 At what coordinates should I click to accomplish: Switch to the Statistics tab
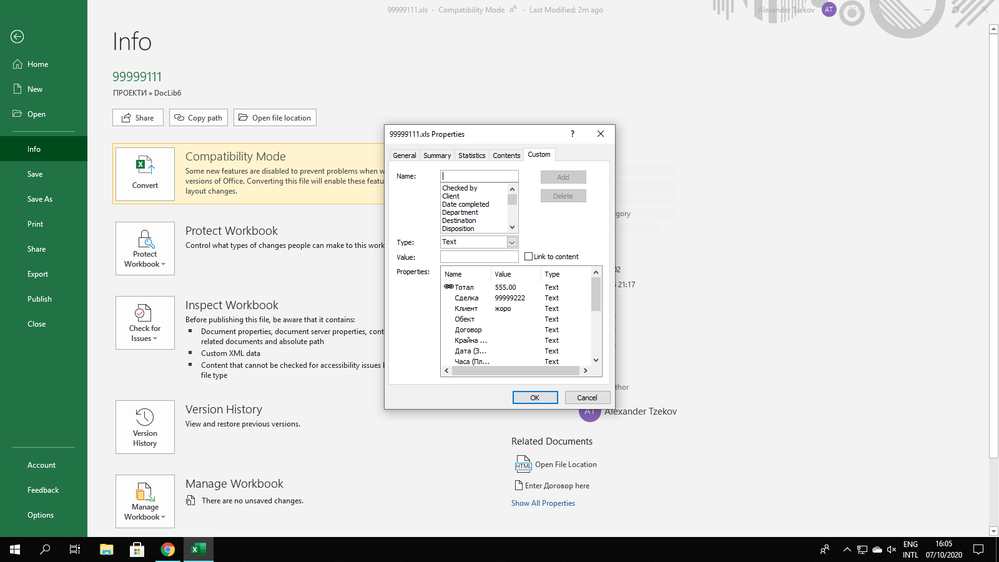pos(471,155)
